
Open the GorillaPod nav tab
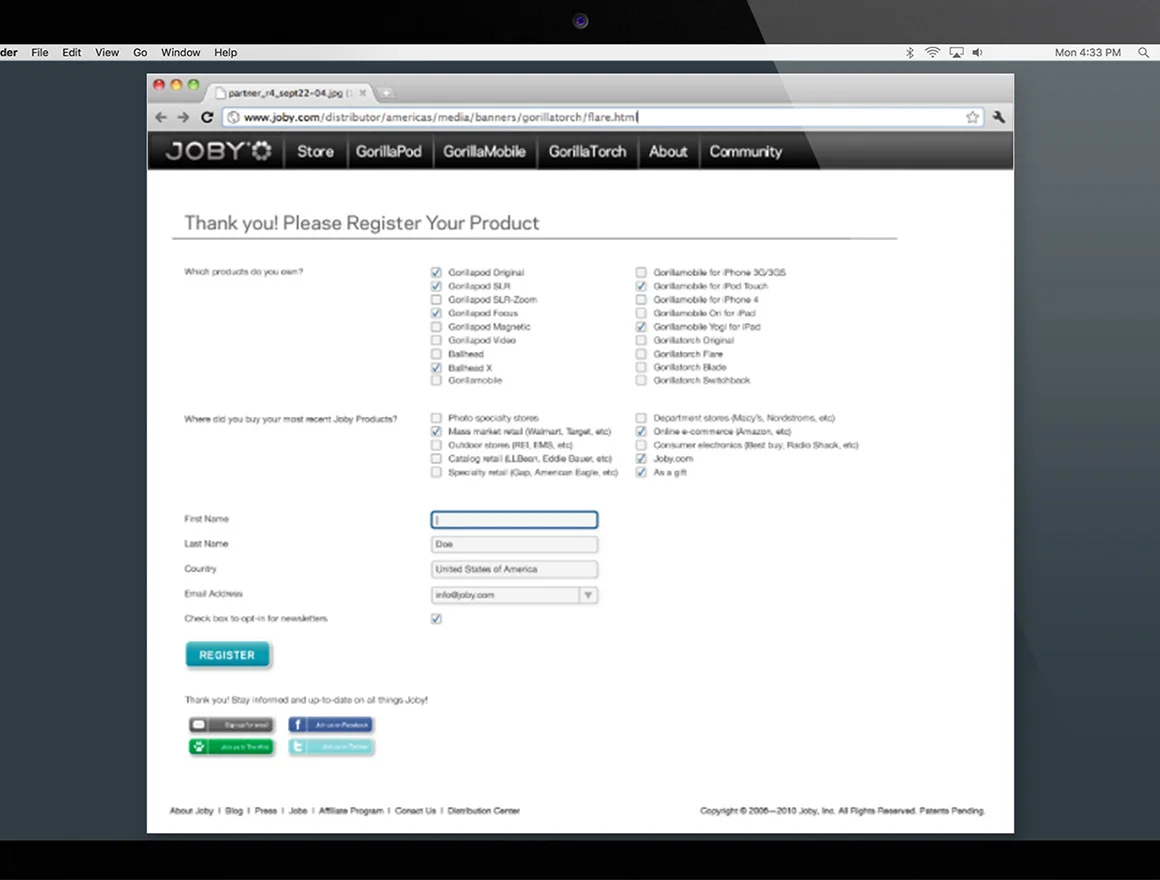click(x=388, y=151)
